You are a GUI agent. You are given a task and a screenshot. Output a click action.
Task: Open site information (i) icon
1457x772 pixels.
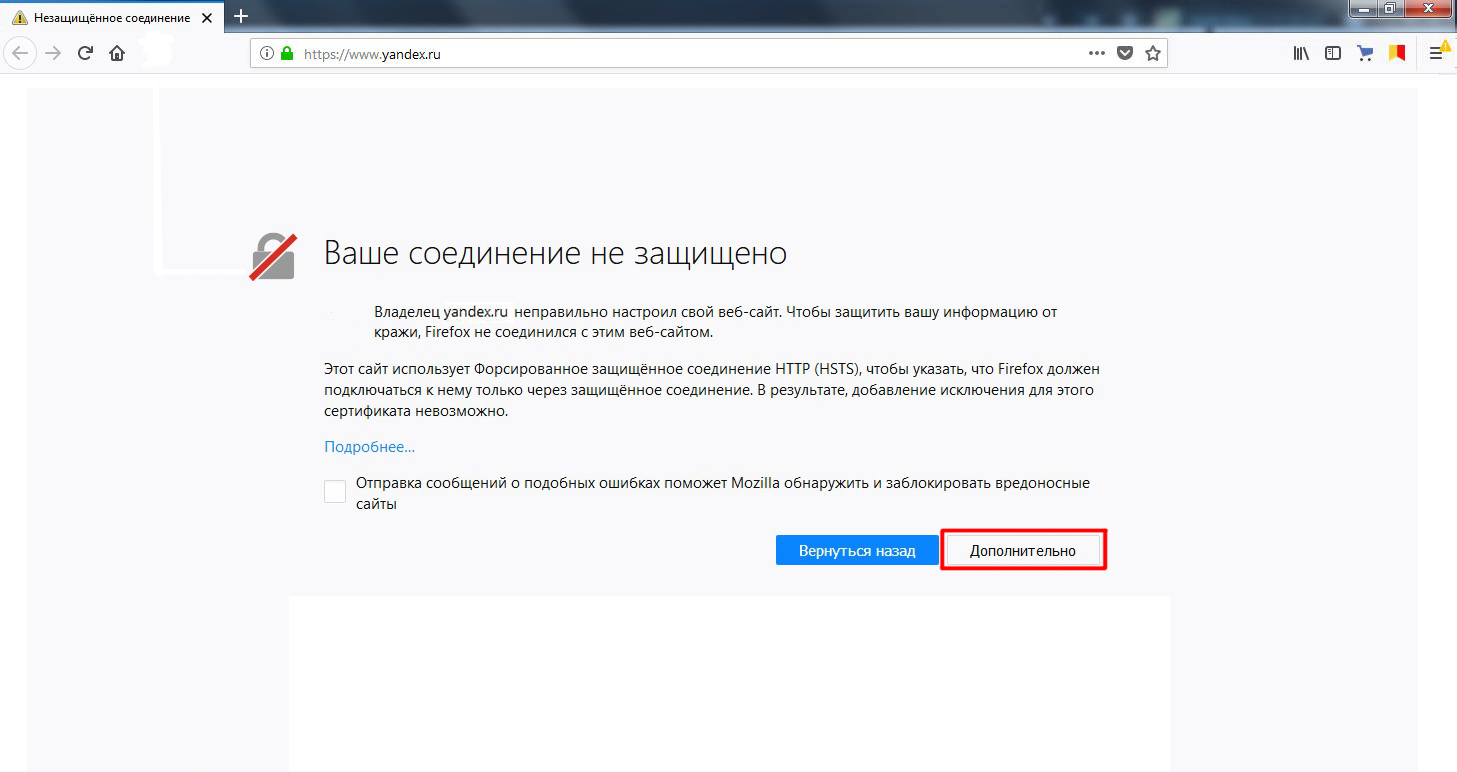click(267, 54)
